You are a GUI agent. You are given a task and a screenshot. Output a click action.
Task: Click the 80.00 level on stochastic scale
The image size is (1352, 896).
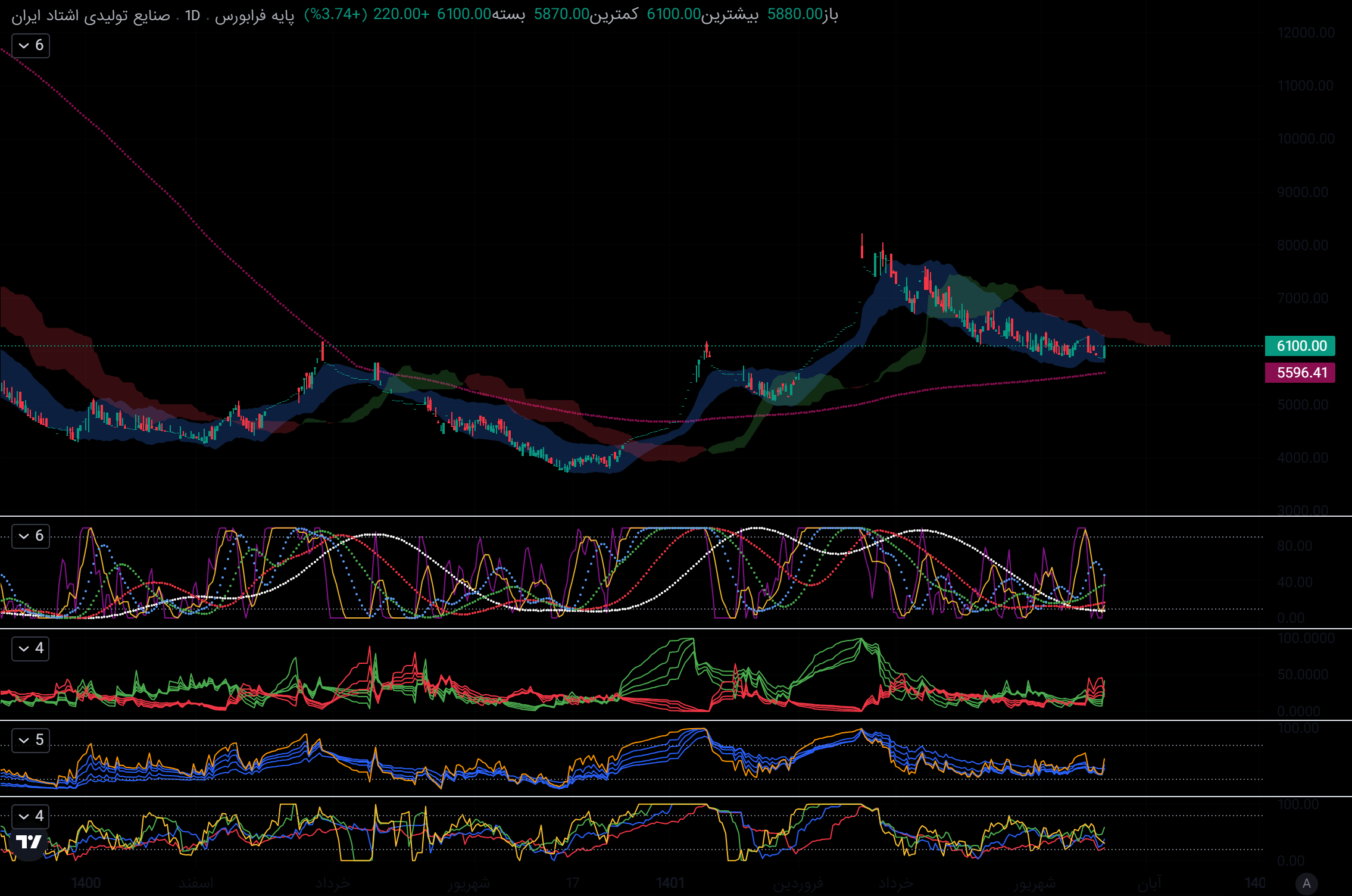(1294, 546)
